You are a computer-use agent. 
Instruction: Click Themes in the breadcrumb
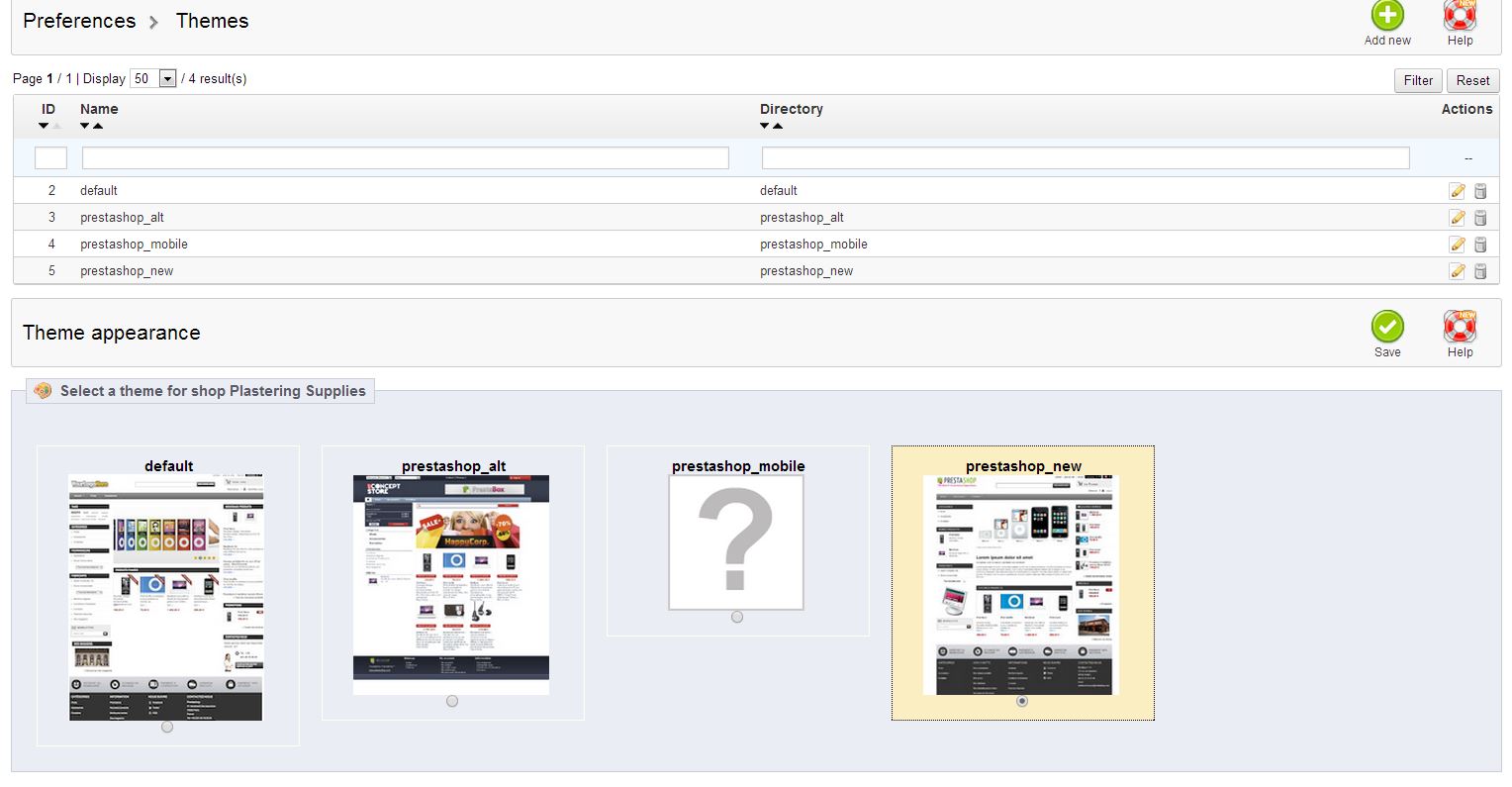(213, 21)
